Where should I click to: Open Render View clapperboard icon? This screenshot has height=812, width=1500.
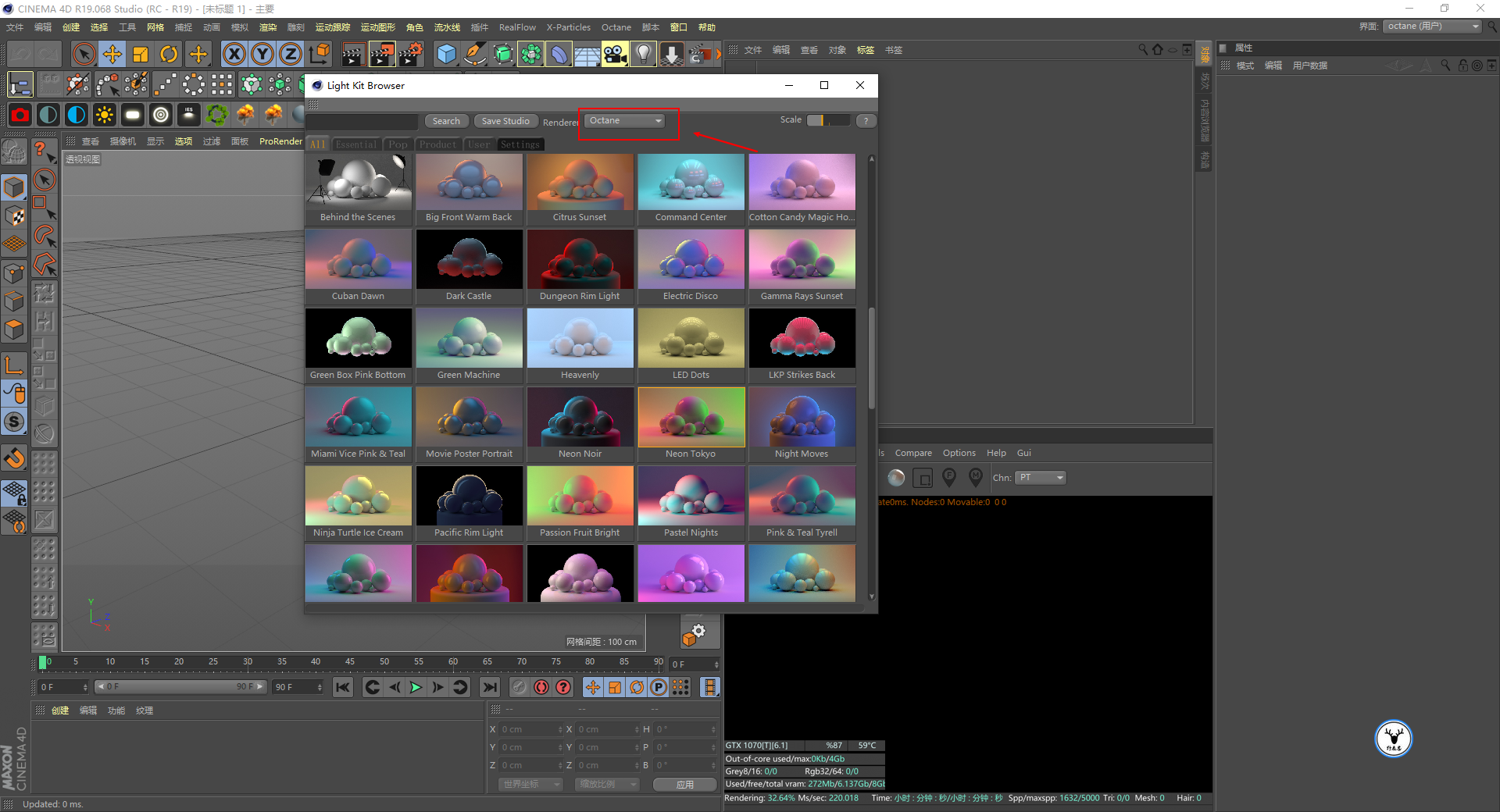click(352, 54)
